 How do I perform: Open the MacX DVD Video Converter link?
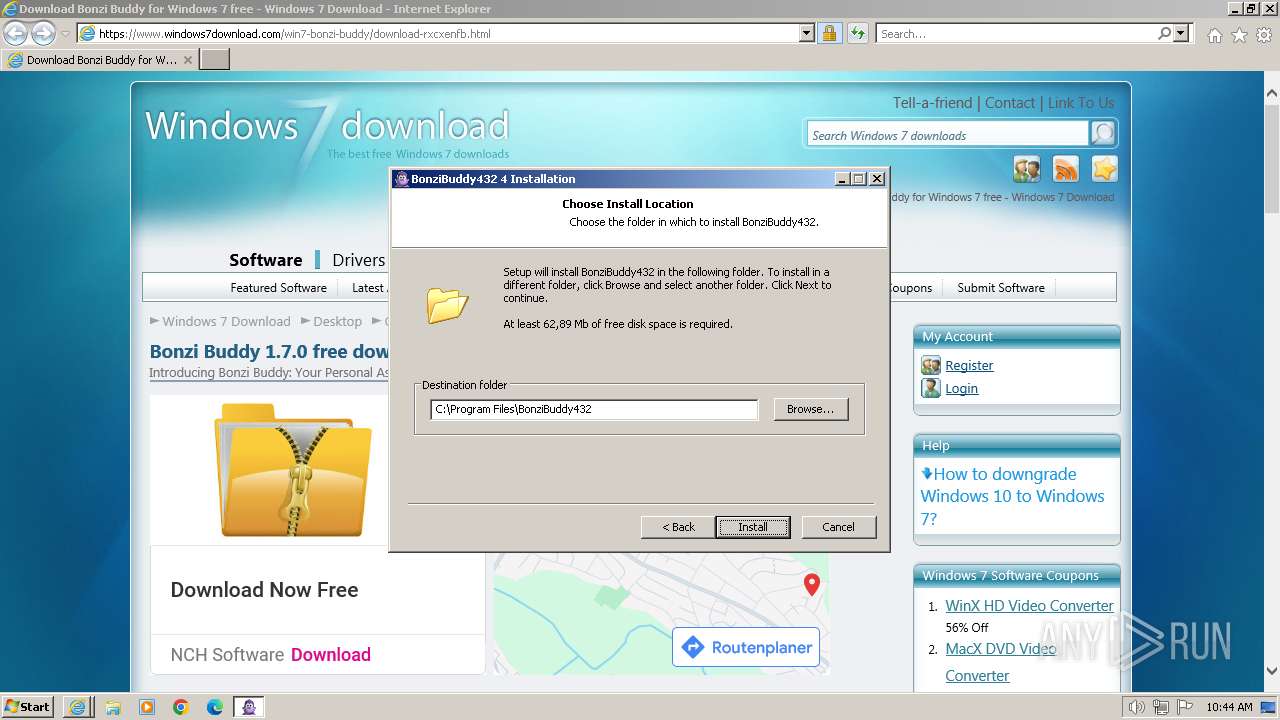pos(1000,662)
